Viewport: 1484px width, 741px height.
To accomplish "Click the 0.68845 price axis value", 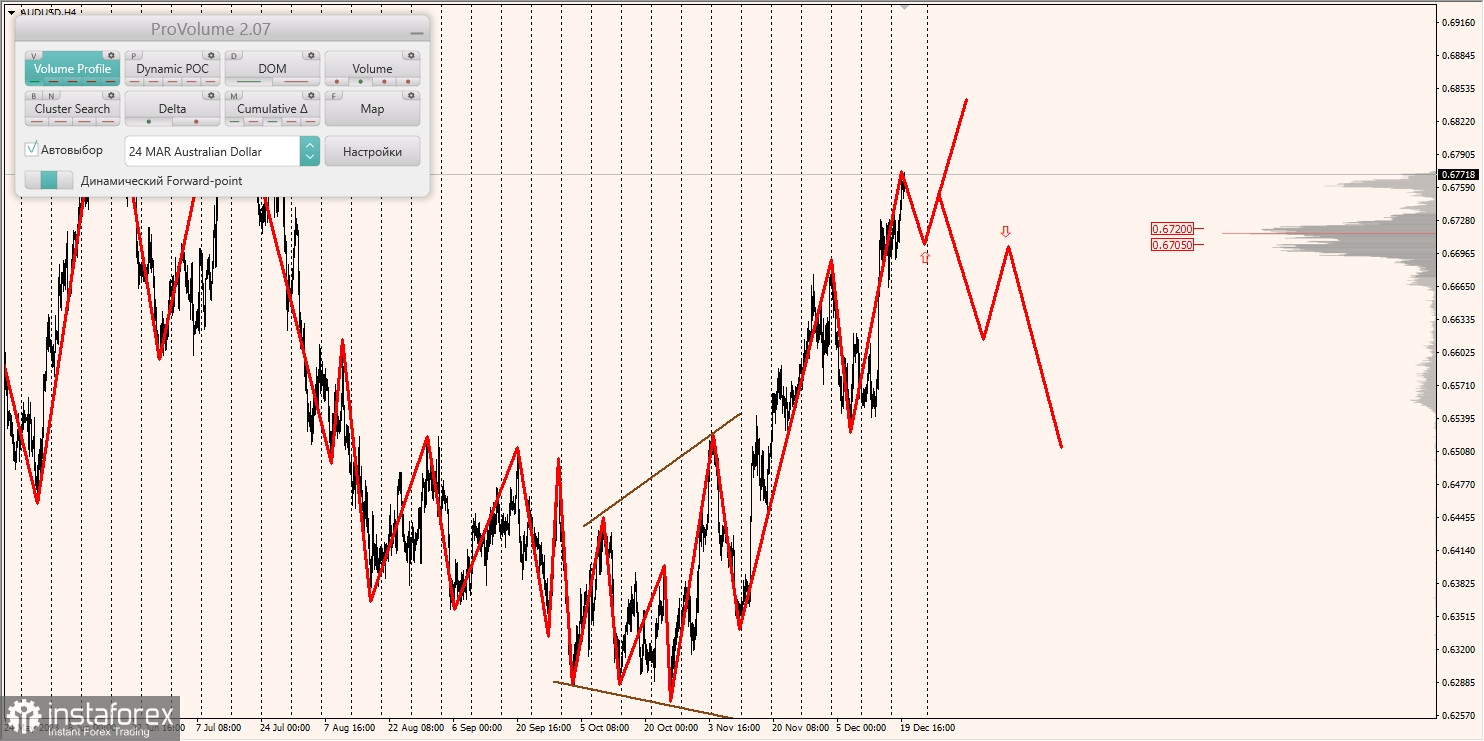I will [1458, 55].
